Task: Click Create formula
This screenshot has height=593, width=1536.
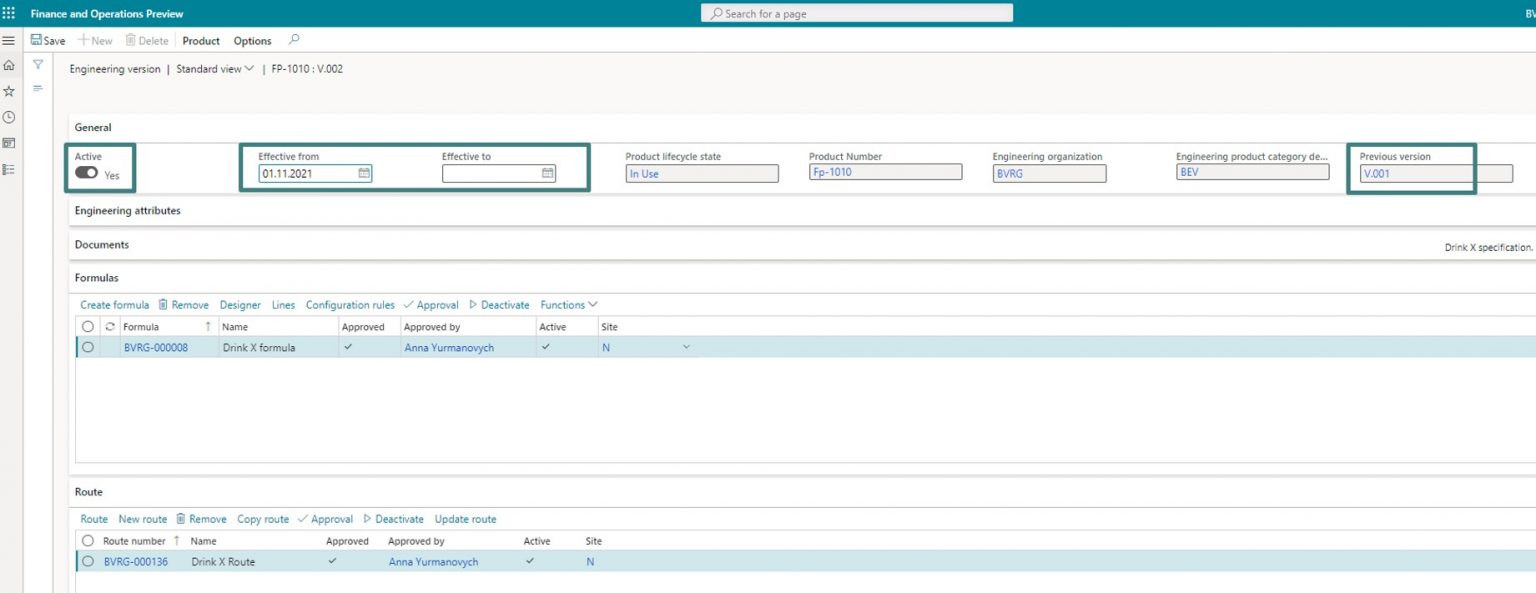Action: tap(115, 305)
